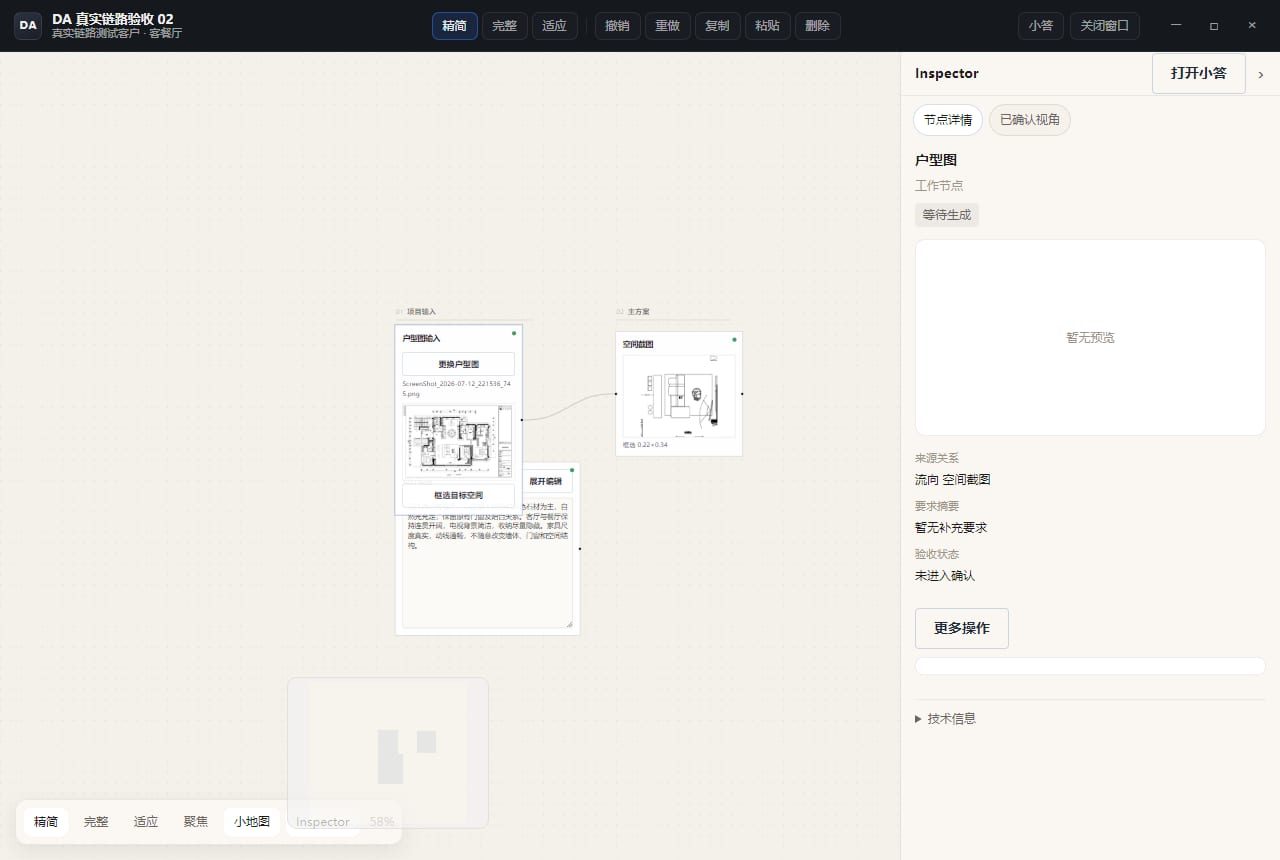The width and height of the screenshot is (1280, 860).
Task: Click the DA app logo icon
Action: coord(28,25)
